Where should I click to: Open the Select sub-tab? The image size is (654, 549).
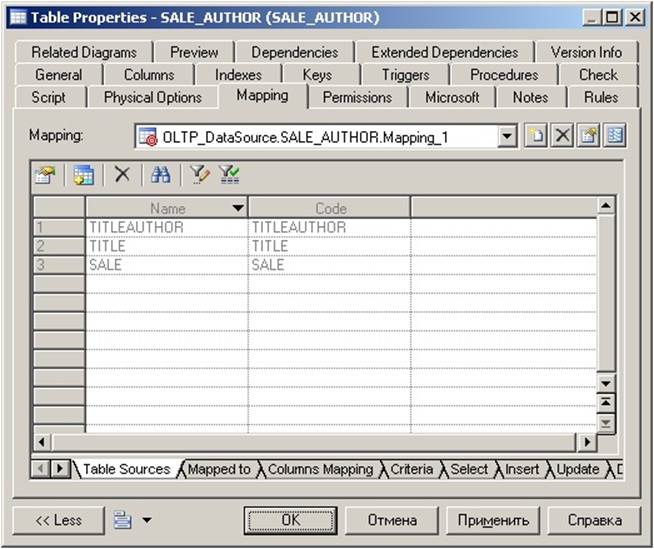point(469,469)
